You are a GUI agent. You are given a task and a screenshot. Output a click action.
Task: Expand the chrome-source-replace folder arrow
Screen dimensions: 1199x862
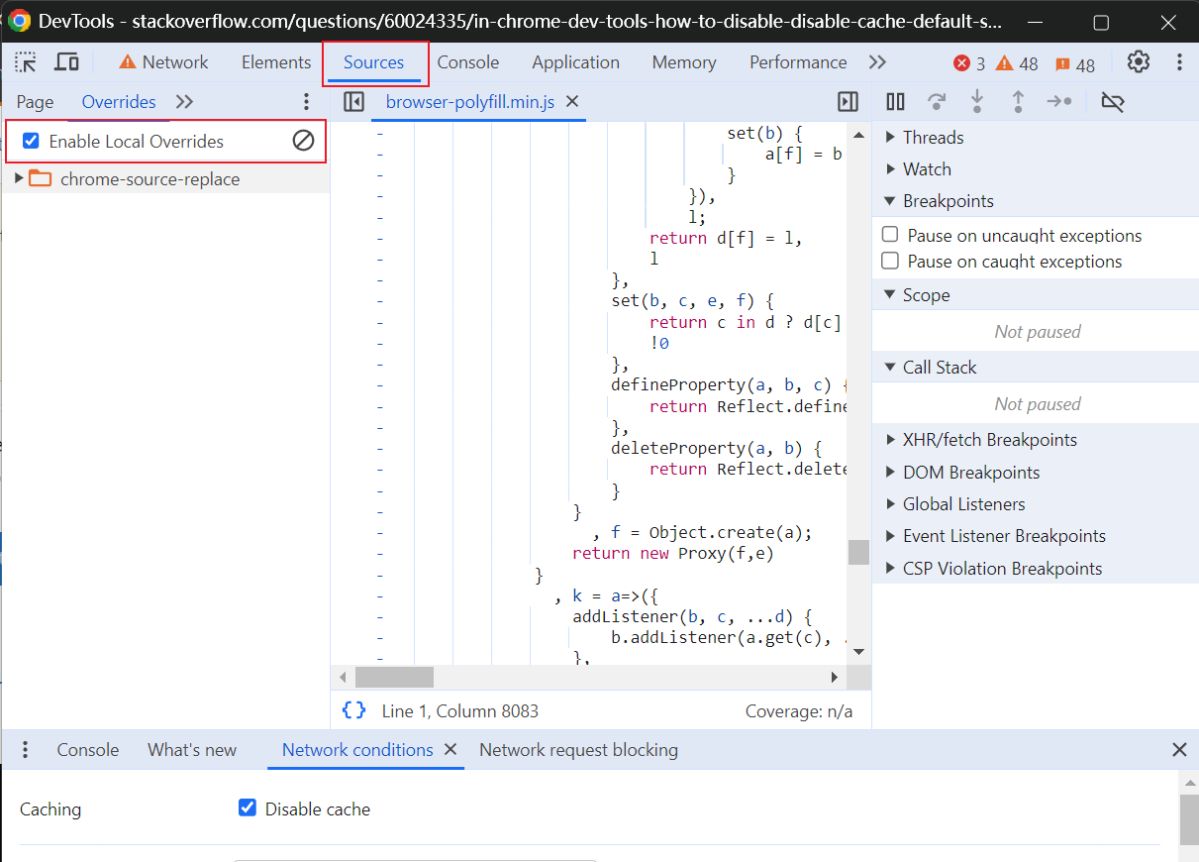point(18,178)
